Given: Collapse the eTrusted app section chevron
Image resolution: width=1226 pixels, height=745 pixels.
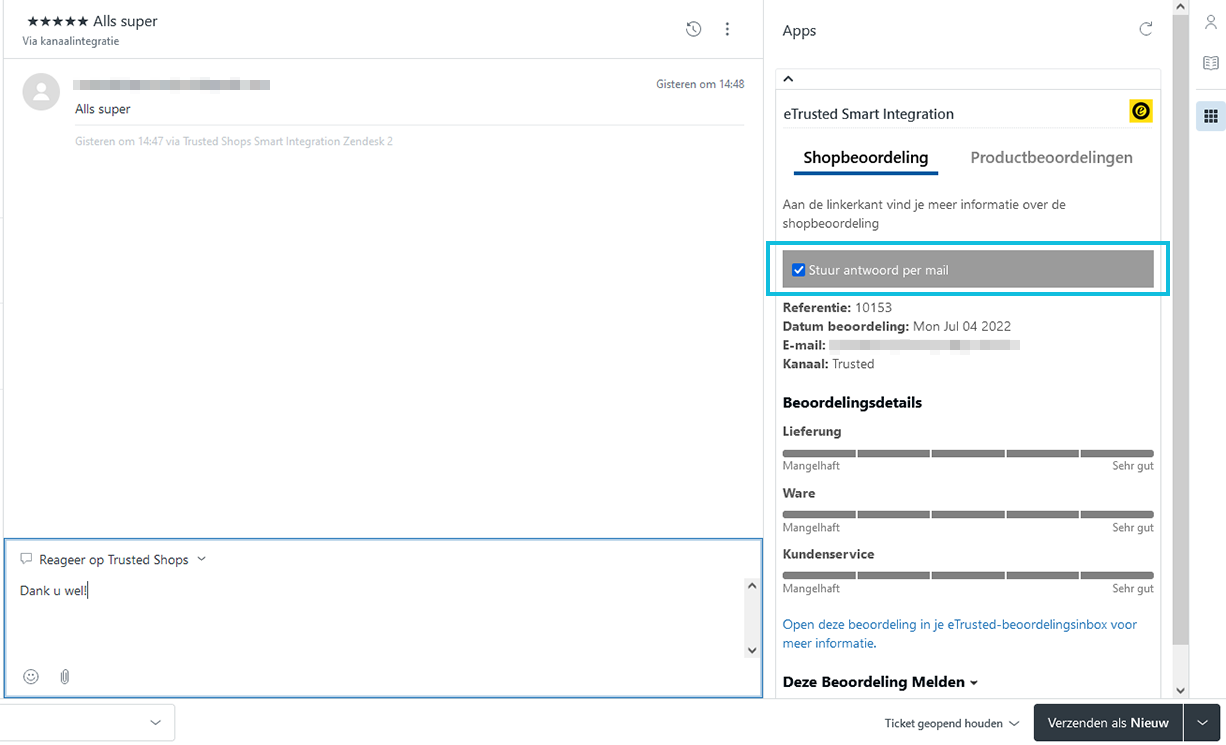Looking at the screenshot, I should (788, 78).
